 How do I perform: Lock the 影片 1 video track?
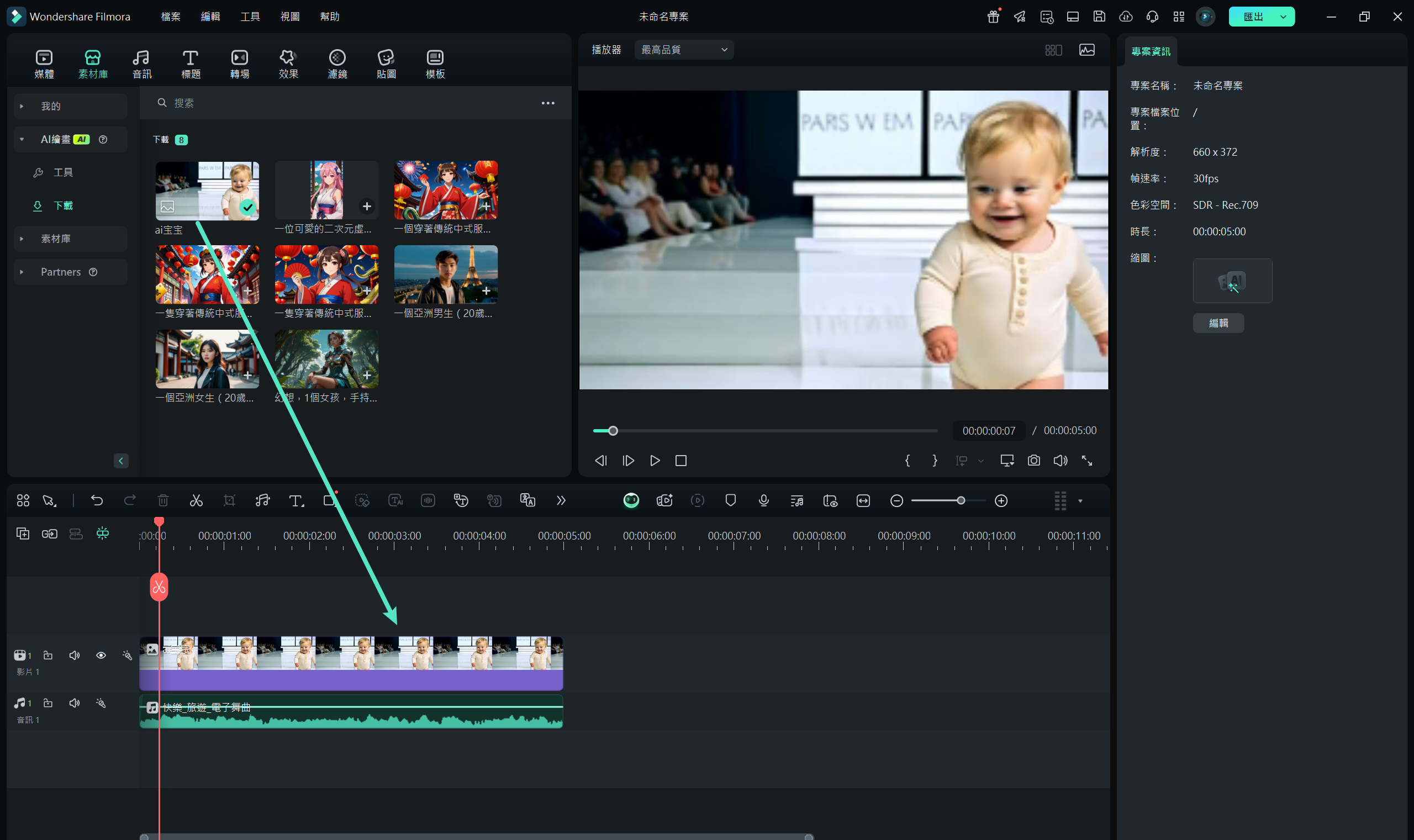(x=48, y=656)
